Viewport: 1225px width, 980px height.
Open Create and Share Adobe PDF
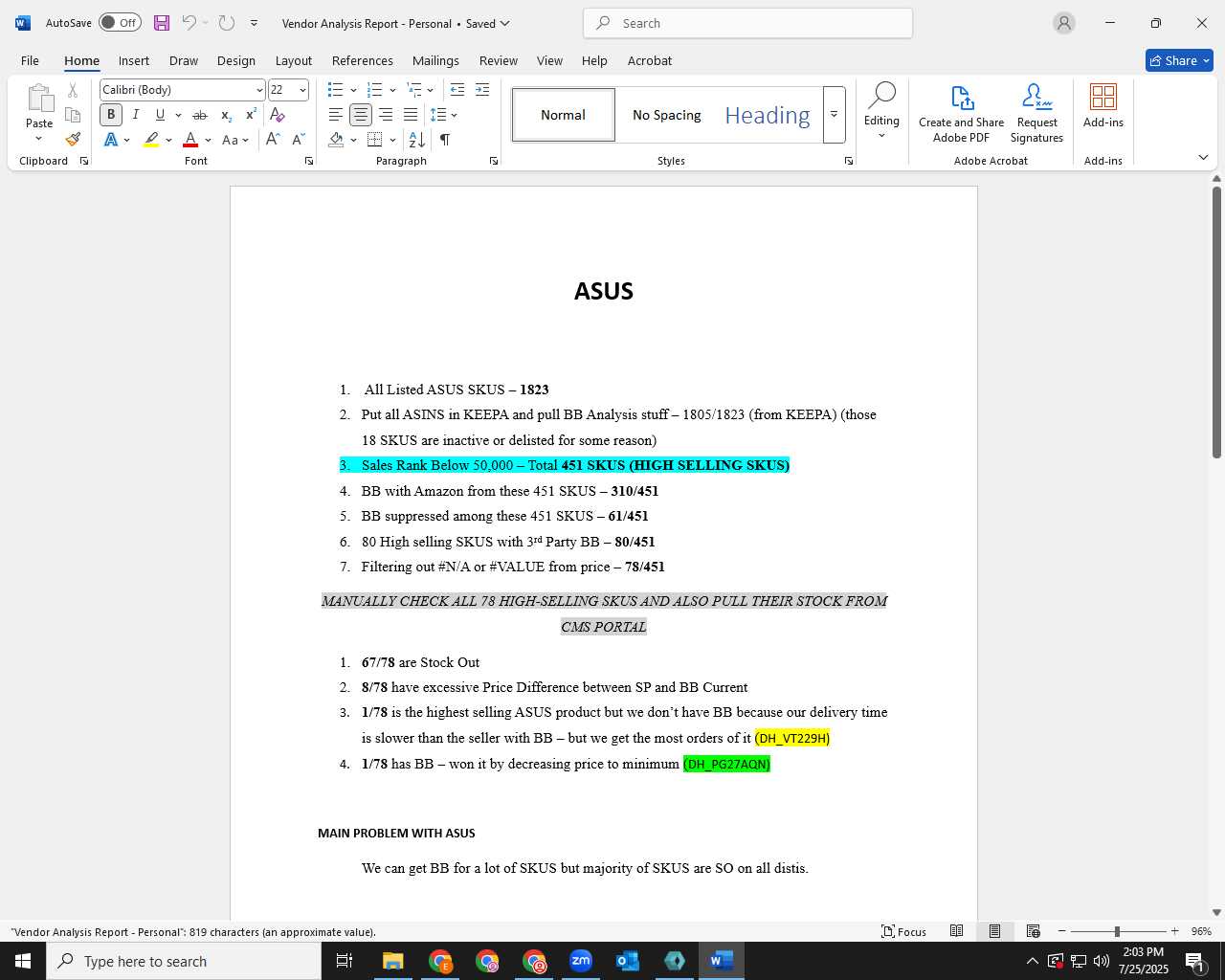pos(961,114)
